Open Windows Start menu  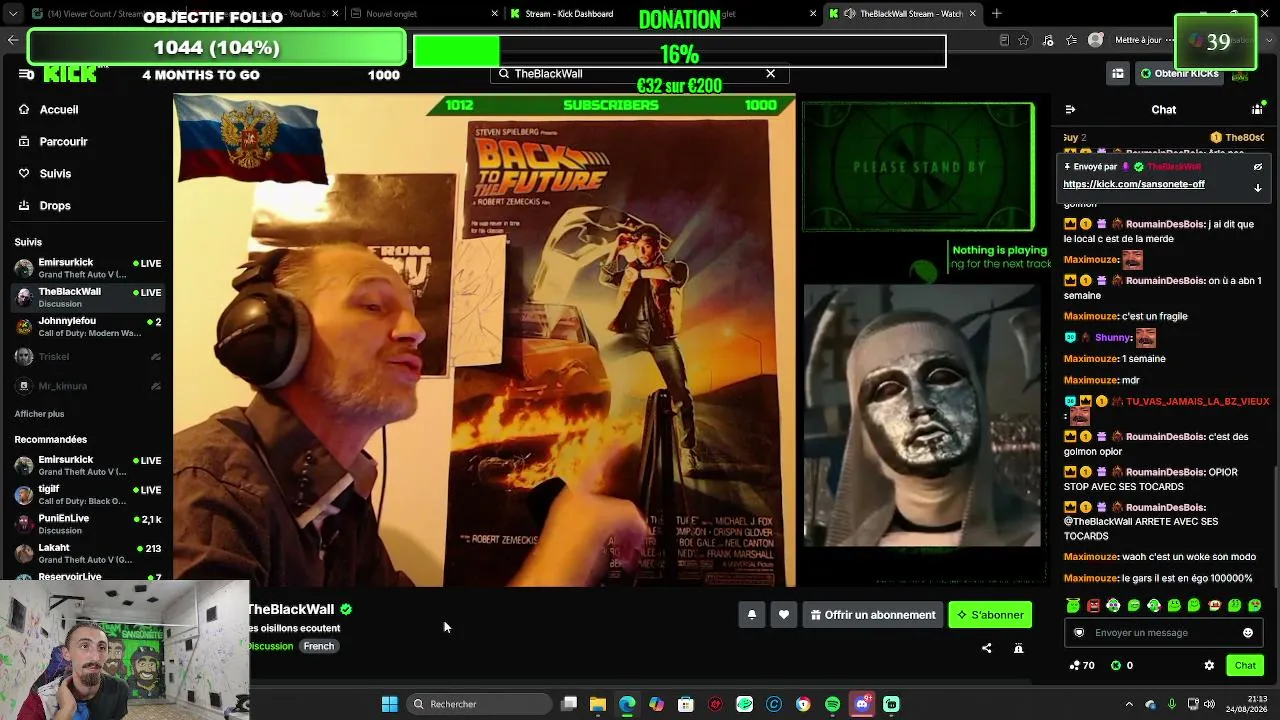click(x=389, y=704)
